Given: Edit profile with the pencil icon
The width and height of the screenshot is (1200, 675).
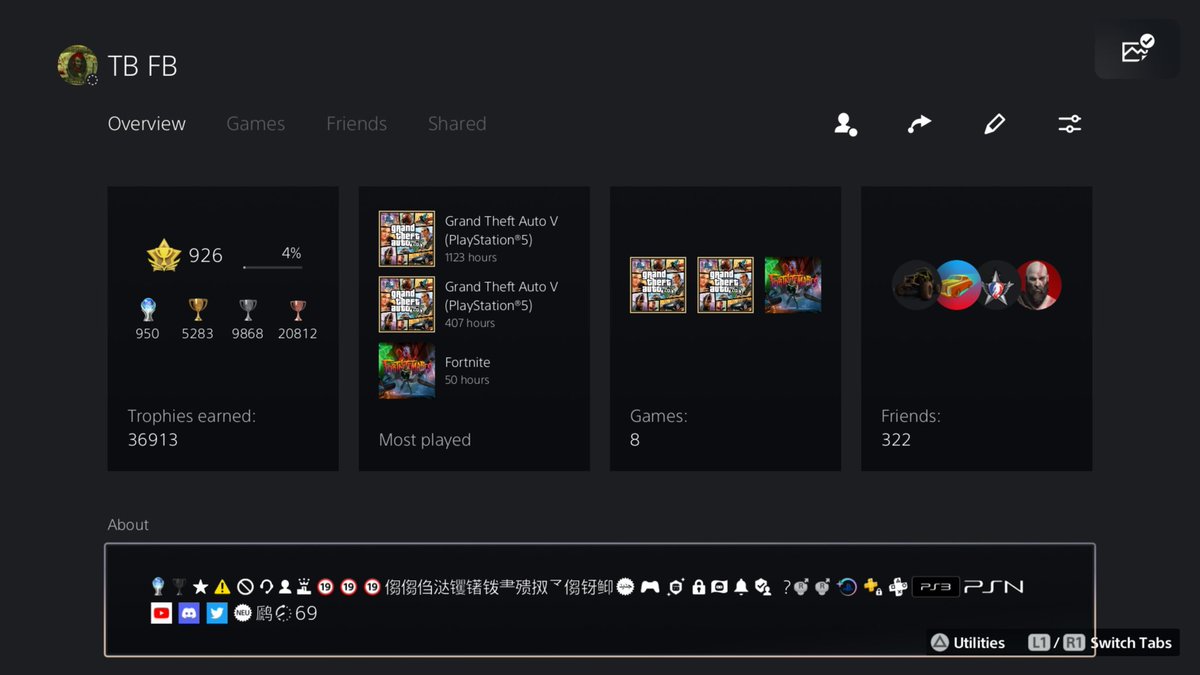Looking at the screenshot, I should point(994,124).
